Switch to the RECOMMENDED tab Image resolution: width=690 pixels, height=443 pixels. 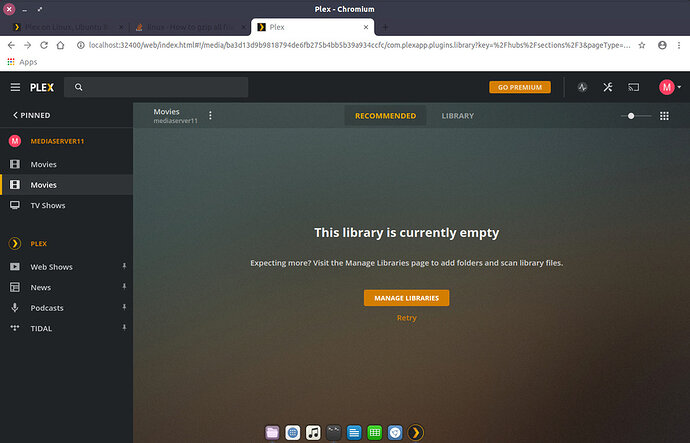tap(385, 116)
